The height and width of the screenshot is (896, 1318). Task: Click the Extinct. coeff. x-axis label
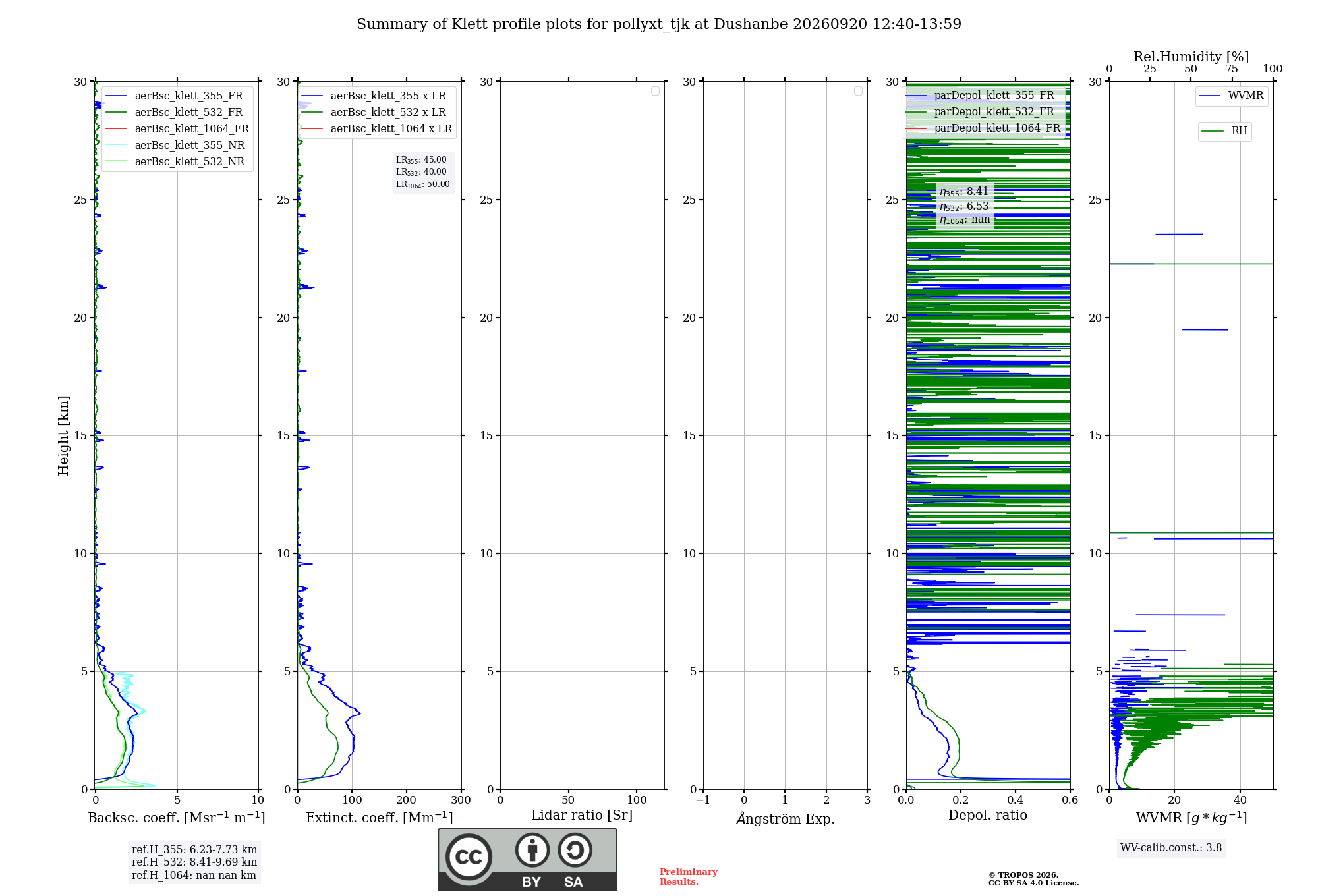(x=380, y=818)
